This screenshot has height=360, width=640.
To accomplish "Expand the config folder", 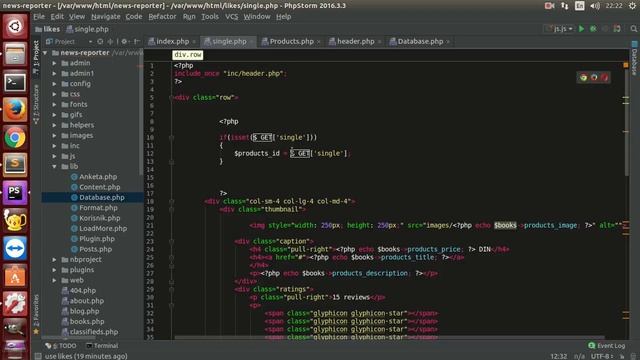I will point(54,84).
